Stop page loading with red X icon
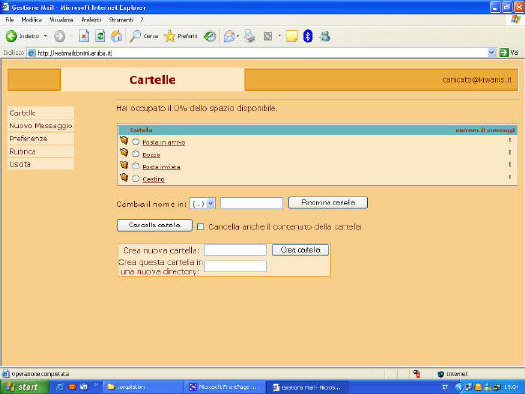This screenshot has width=525, height=394. [84, 36]
